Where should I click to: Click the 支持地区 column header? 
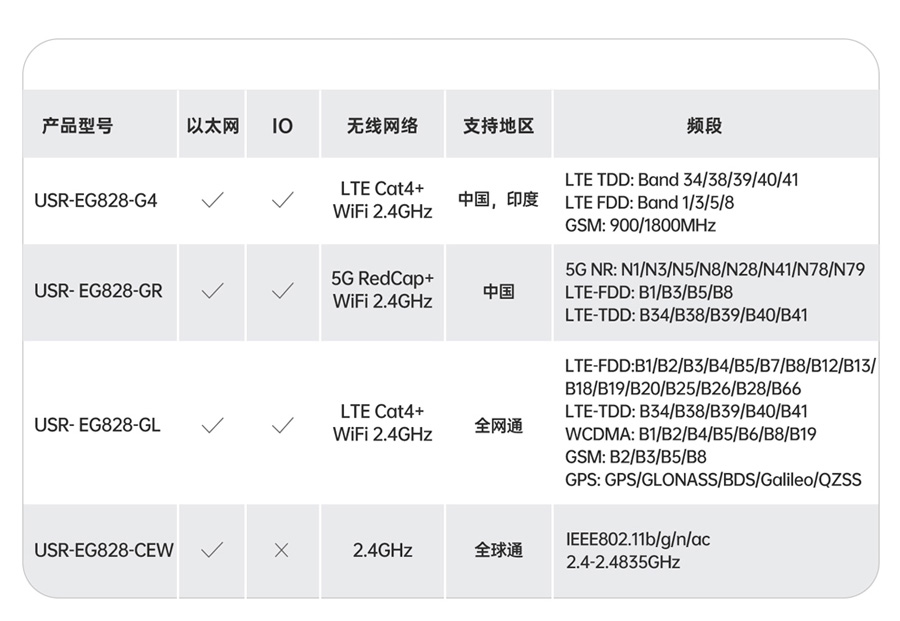coord(498,126)
